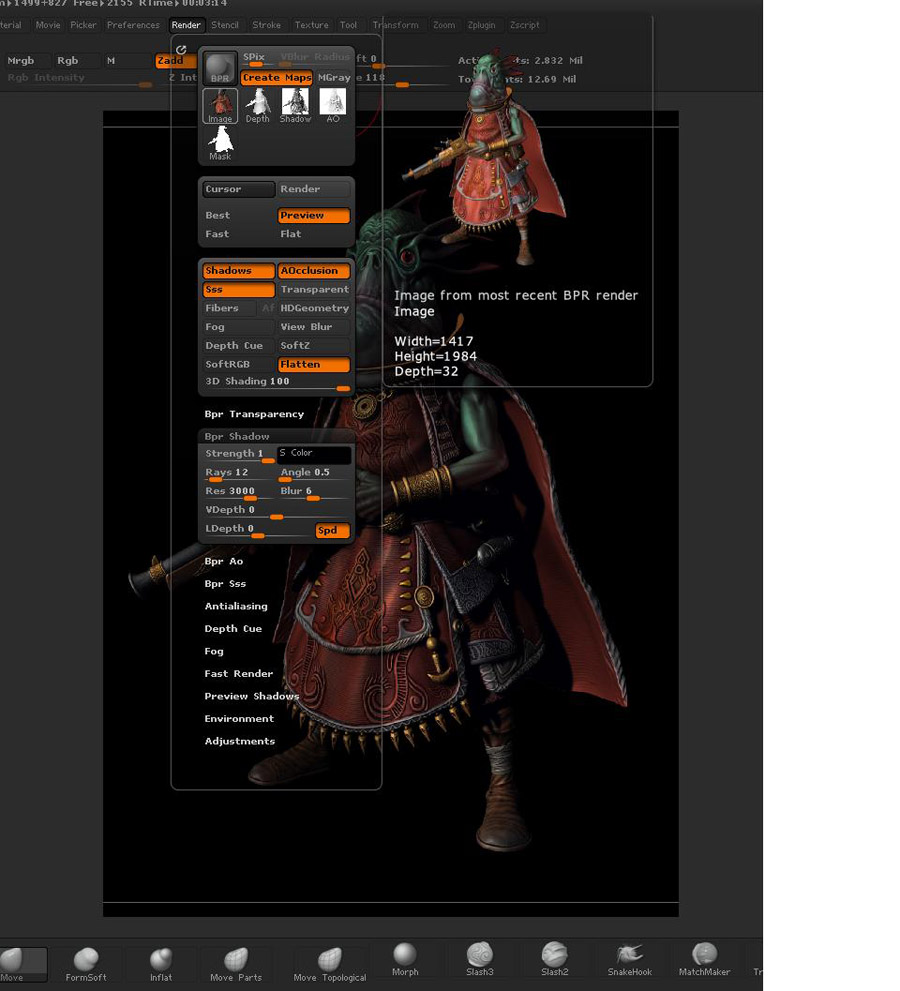The height and width of the screenshot is (991, 900).
Task: Expand the Bpr Transparency section
Action: pos(254,414)
